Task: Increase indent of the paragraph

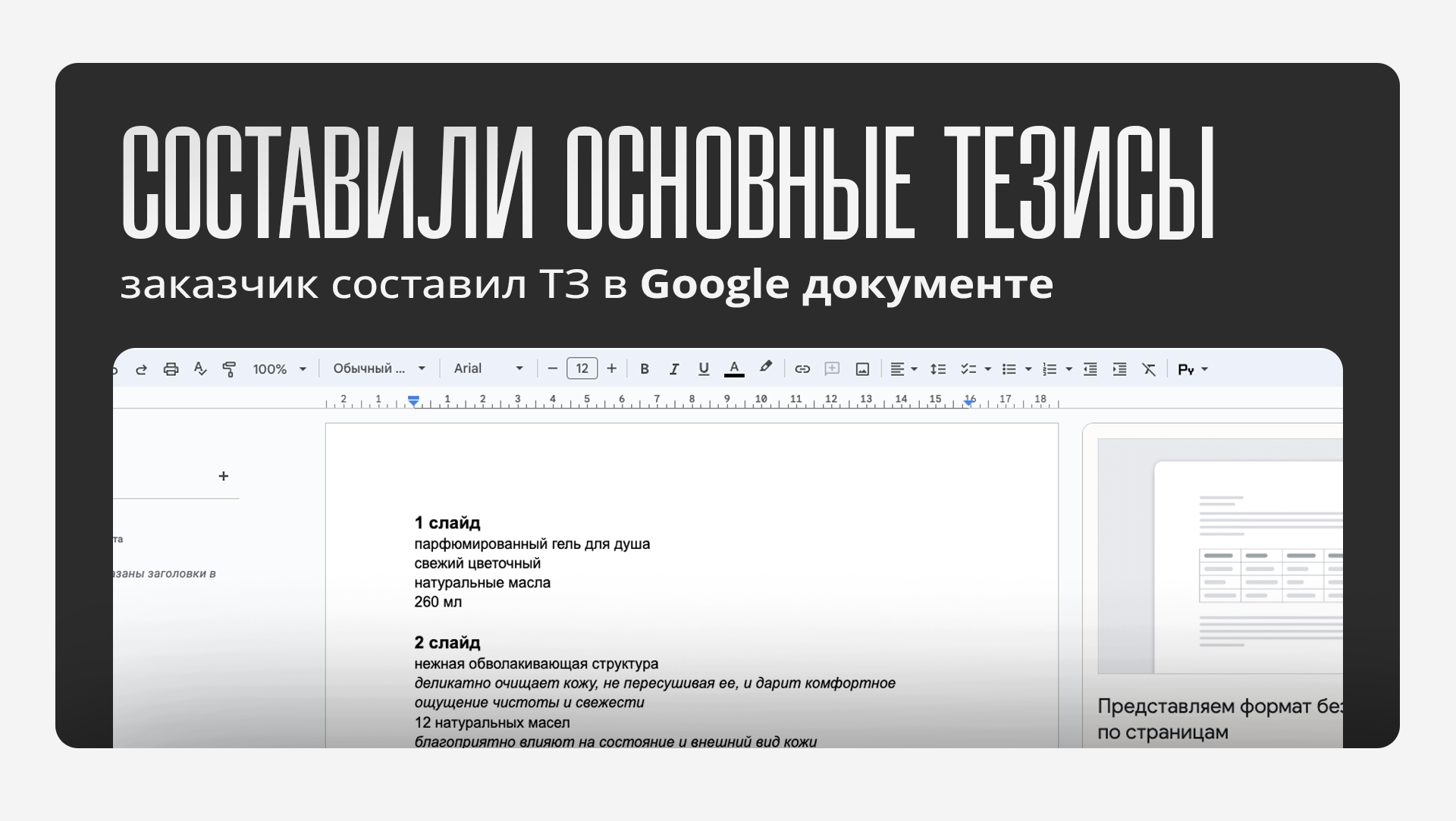Action: pyautogui.click(x=1119, y=369)
